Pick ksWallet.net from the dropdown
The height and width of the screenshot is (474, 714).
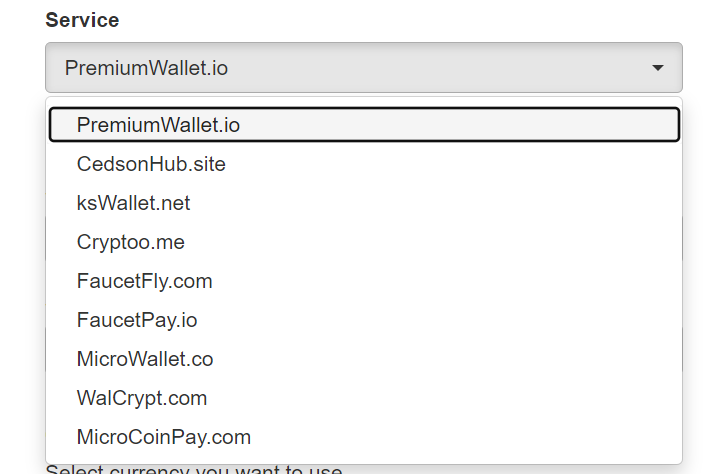(x=133, y=203)
